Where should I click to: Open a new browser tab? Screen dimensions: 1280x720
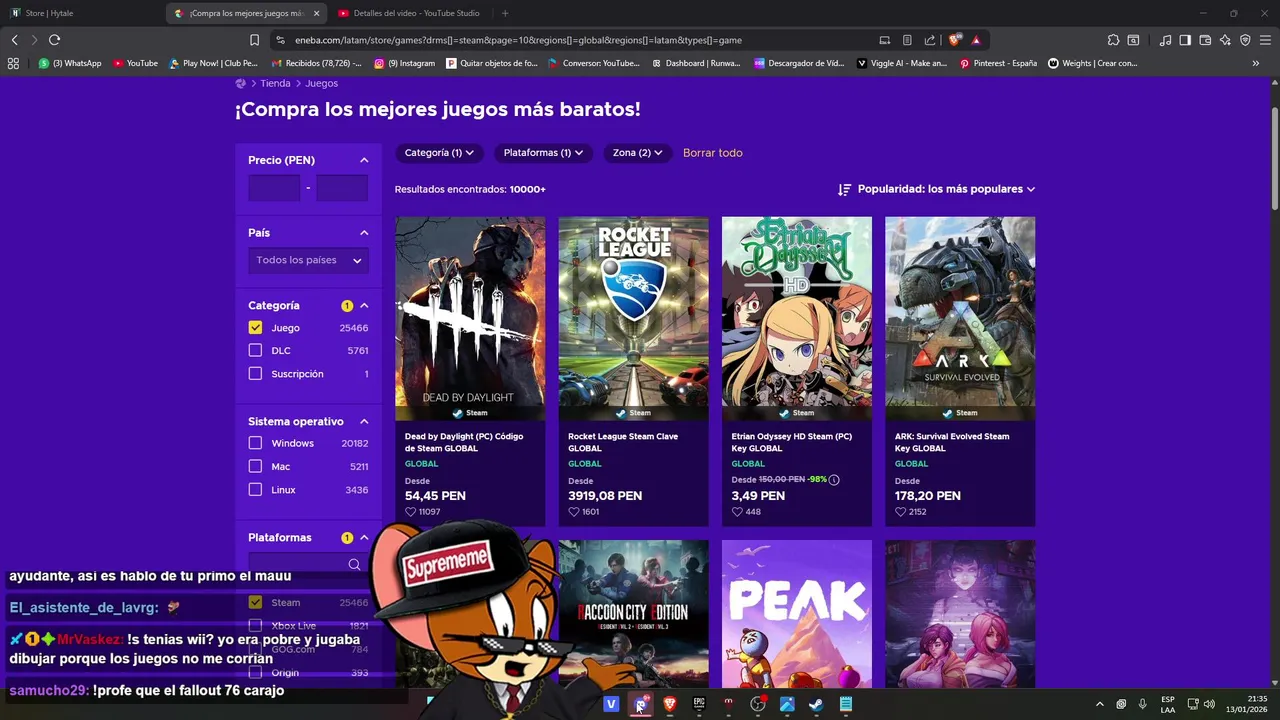click(x=505, y=13)
